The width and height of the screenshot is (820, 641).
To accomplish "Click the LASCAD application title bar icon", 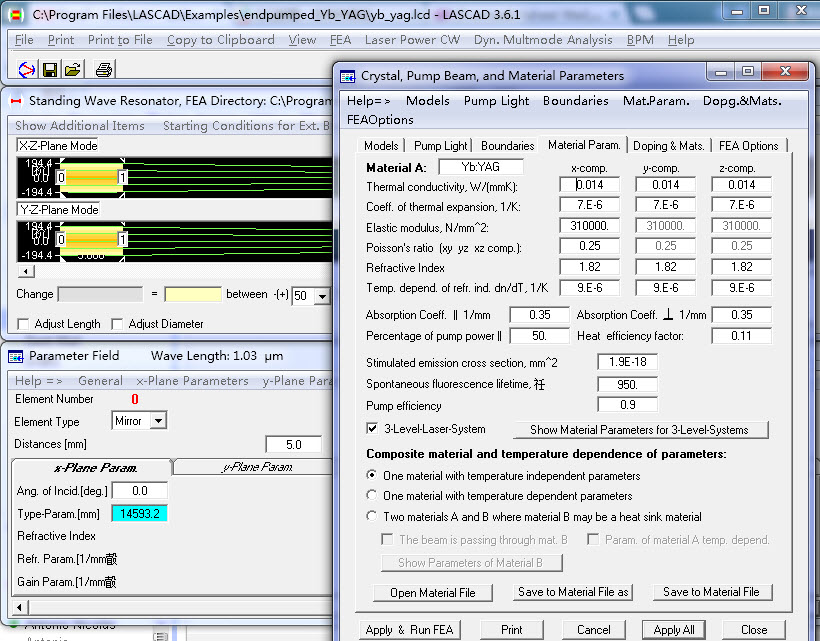I will click(17, 15).
